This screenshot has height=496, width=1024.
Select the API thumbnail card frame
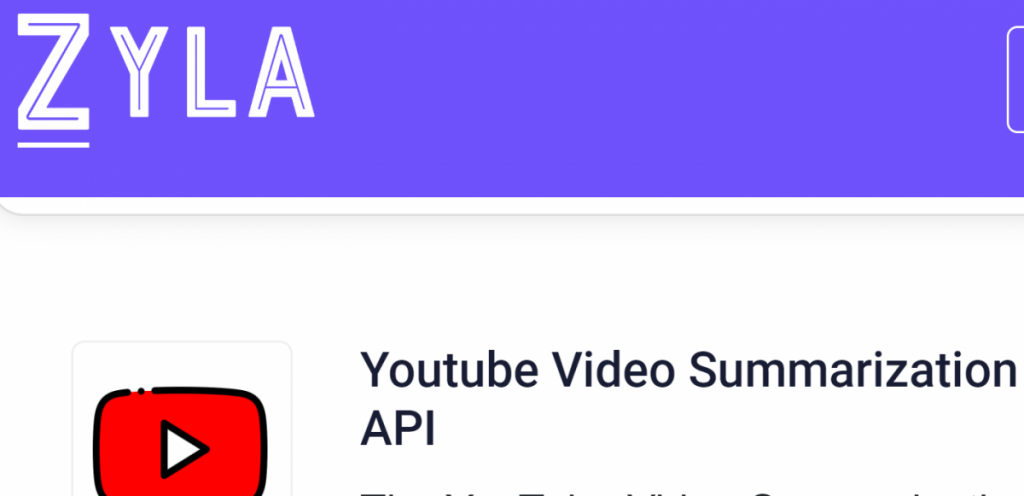point(182,418)
